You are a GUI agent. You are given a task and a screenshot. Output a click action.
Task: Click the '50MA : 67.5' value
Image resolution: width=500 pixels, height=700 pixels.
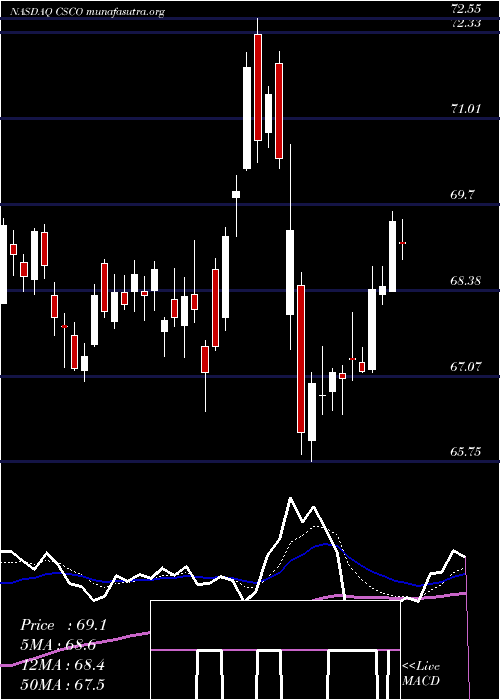pos(63,684)
